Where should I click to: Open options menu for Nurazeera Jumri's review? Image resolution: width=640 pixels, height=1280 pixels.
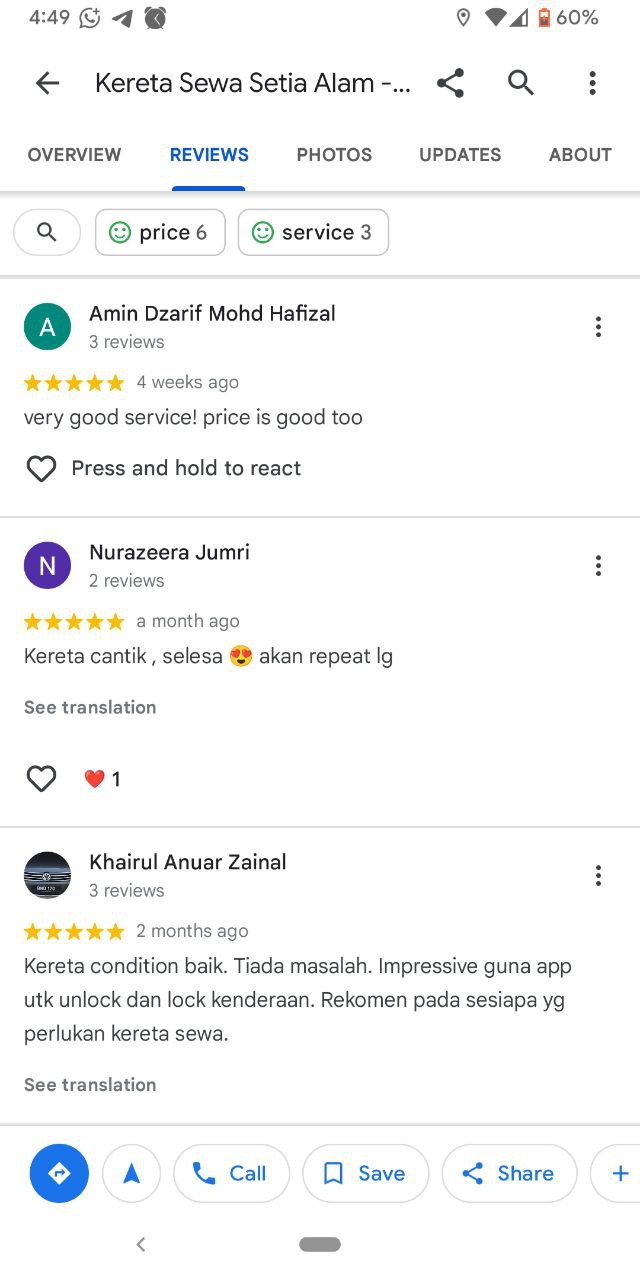point(598,566)
